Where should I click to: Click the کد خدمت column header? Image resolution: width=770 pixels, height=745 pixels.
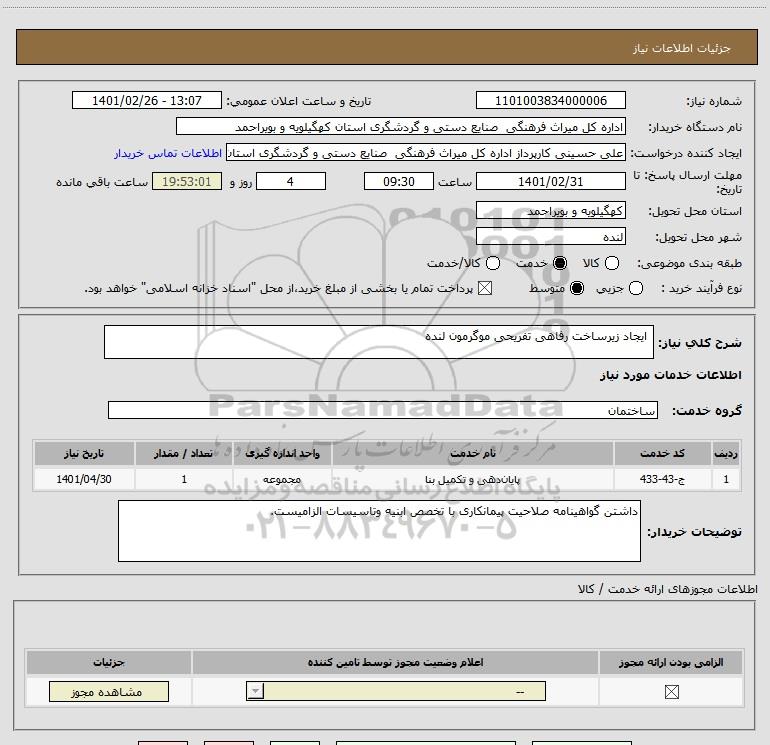(x=662, y=453)
